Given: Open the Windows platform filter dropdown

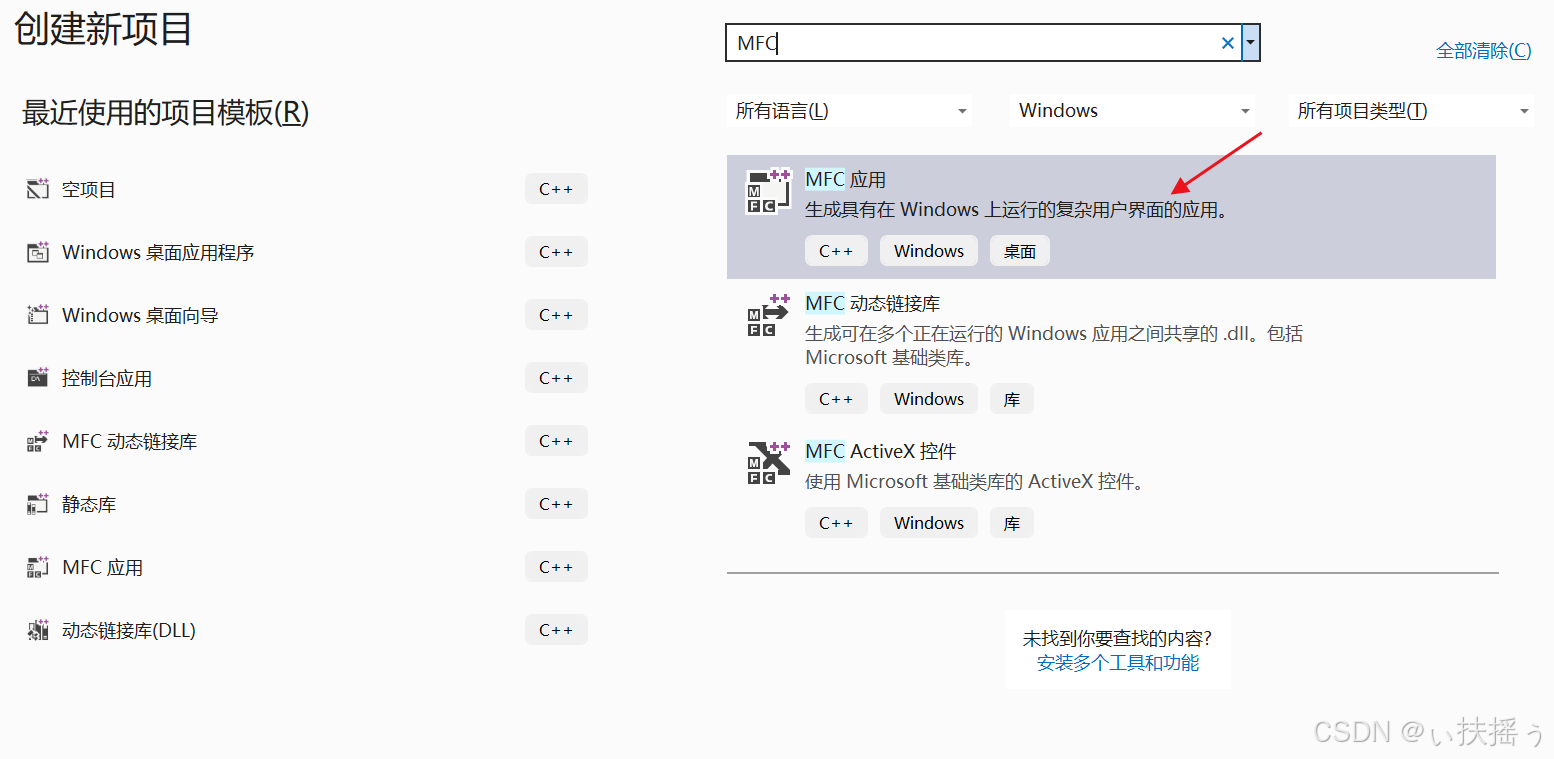Looking at the screenshot, I should point(1134,111).
